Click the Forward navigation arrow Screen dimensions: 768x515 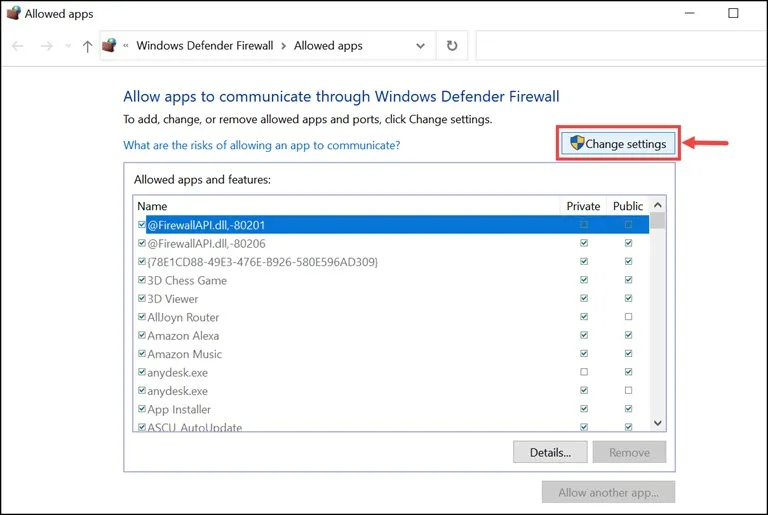[x=47, y=46]
